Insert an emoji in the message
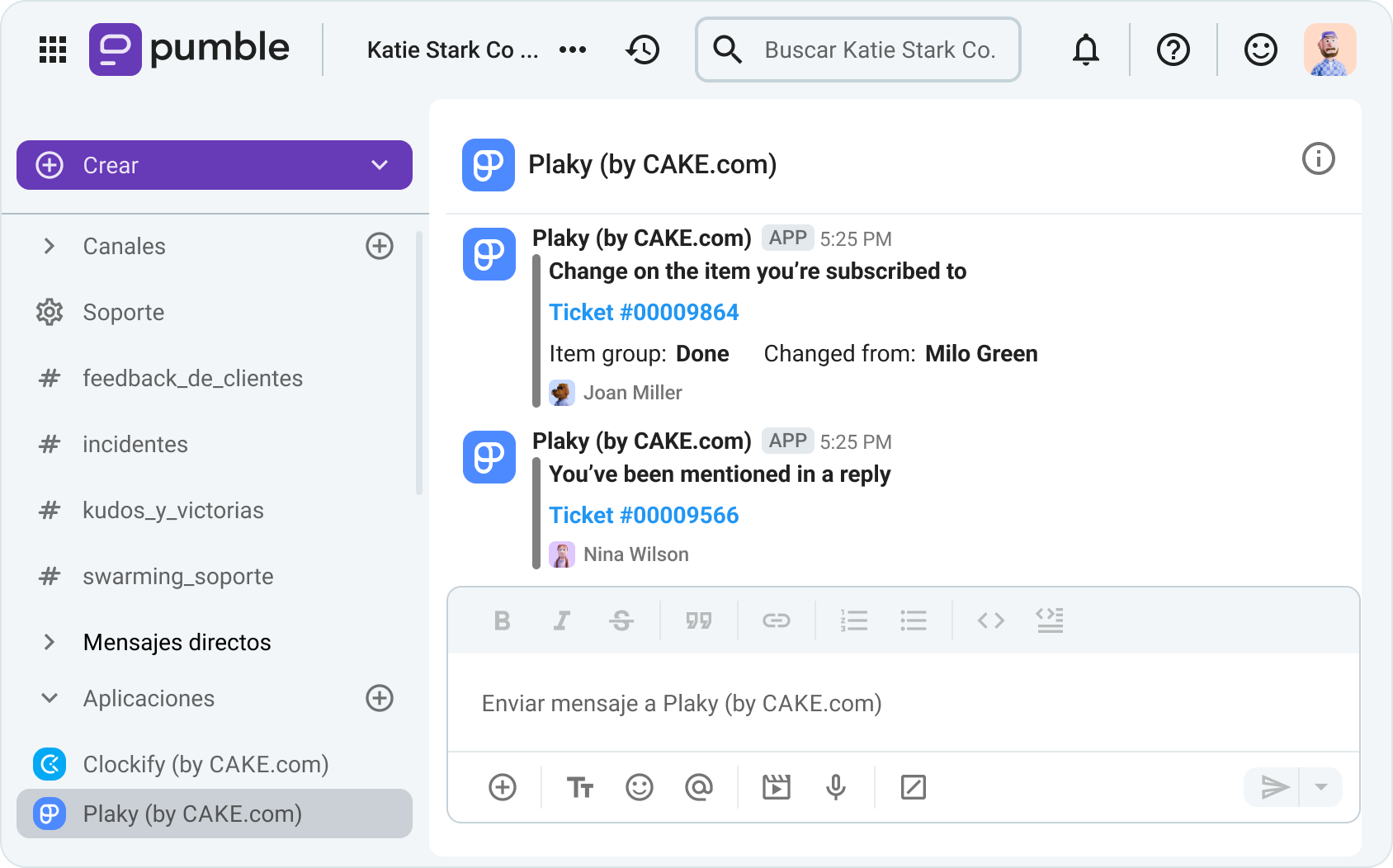The image size is (1393, 868). point(640,787)
